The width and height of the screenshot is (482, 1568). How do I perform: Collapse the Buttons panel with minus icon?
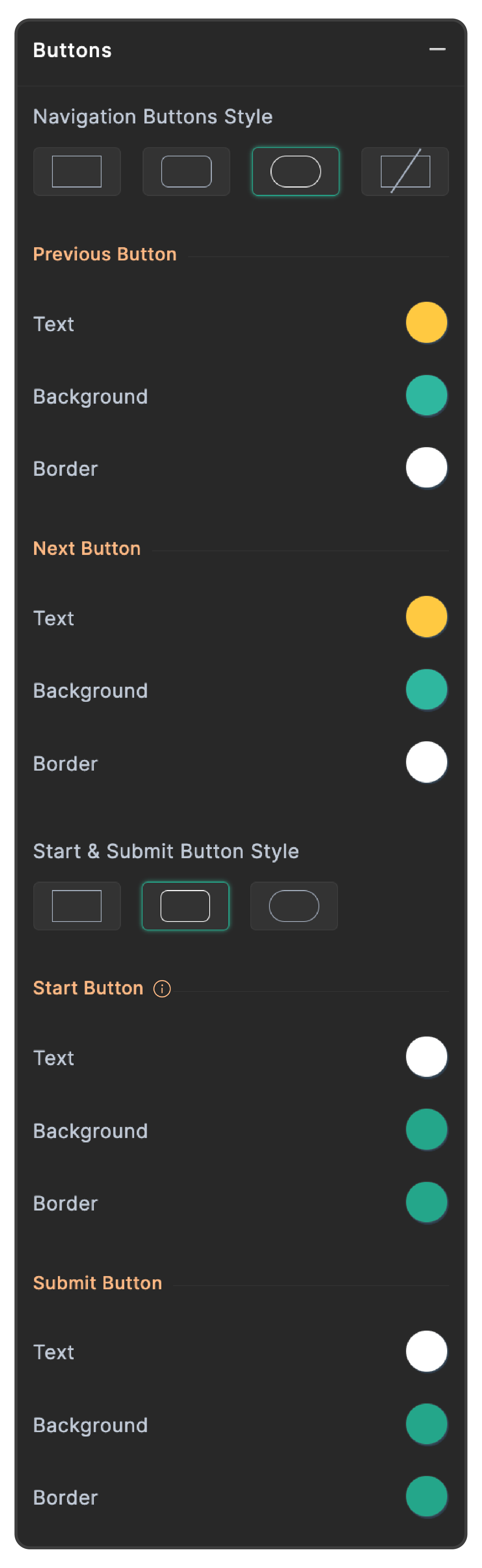[438, 49]
